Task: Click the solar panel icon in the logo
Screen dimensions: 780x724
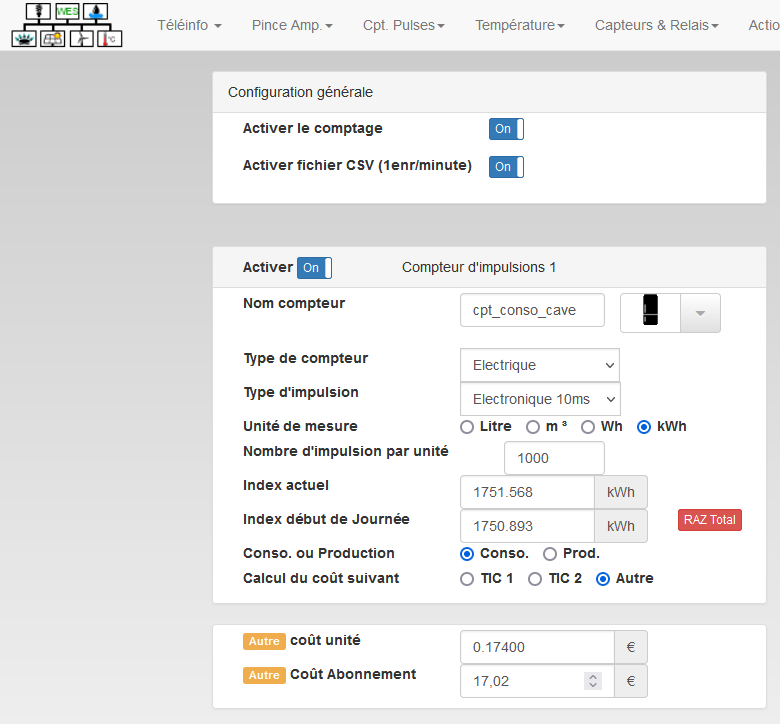Action: coord(53,38)
